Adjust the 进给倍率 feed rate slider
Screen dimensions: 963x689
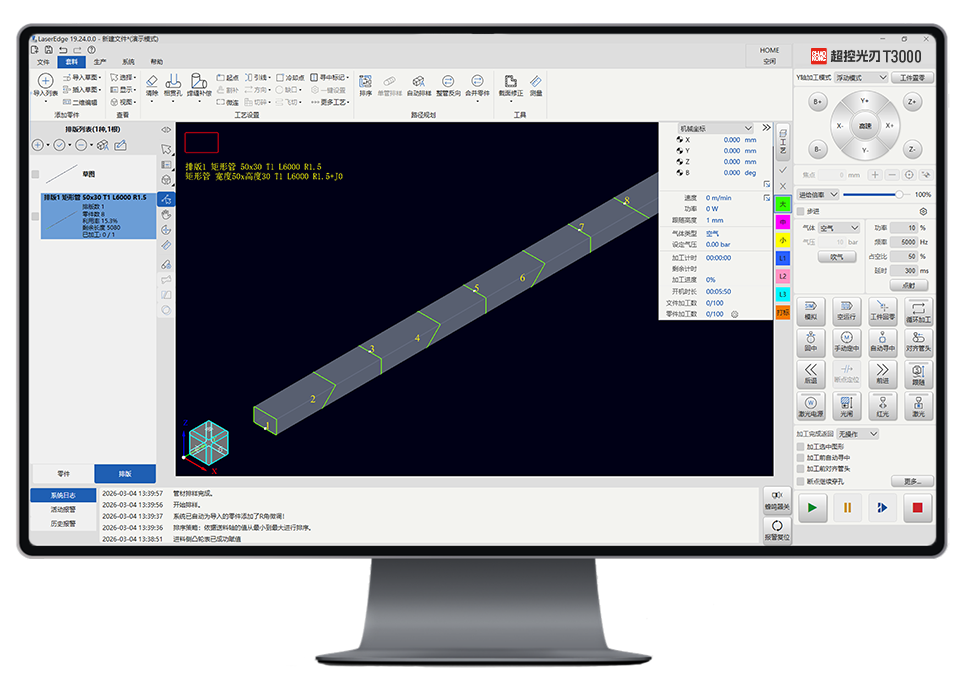pos(897,194)
